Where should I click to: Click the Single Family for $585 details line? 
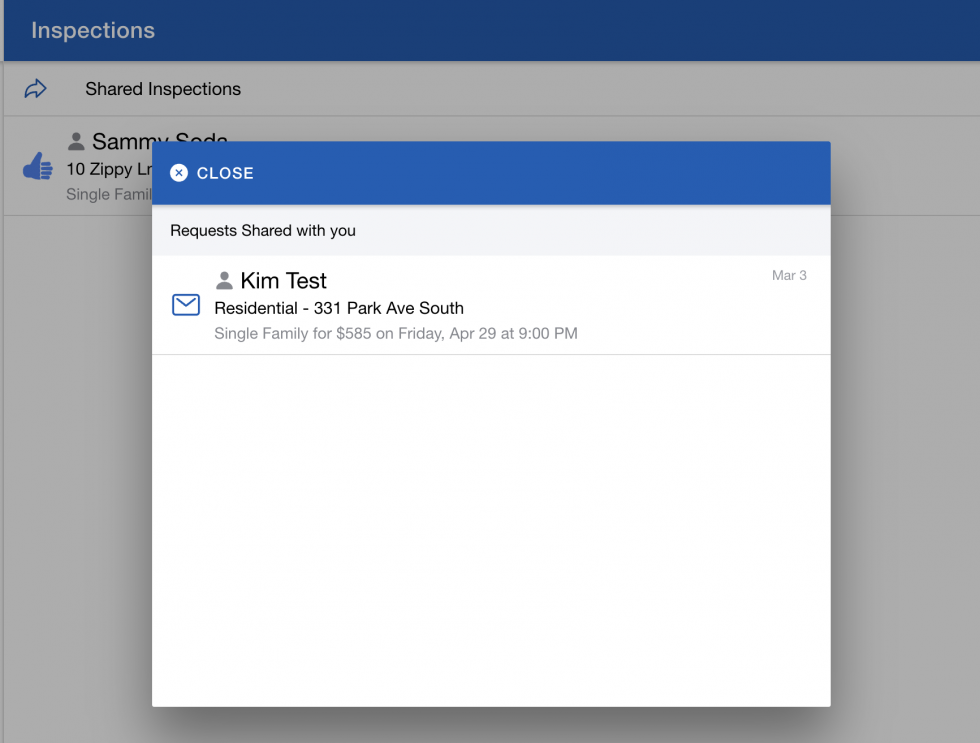pyautogui.click(x=395, y=333)
